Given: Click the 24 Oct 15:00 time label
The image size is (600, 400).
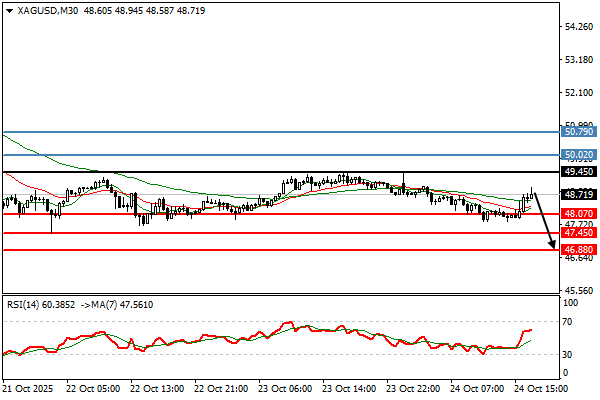Looking at the screenshot, I should click(543, 388).
